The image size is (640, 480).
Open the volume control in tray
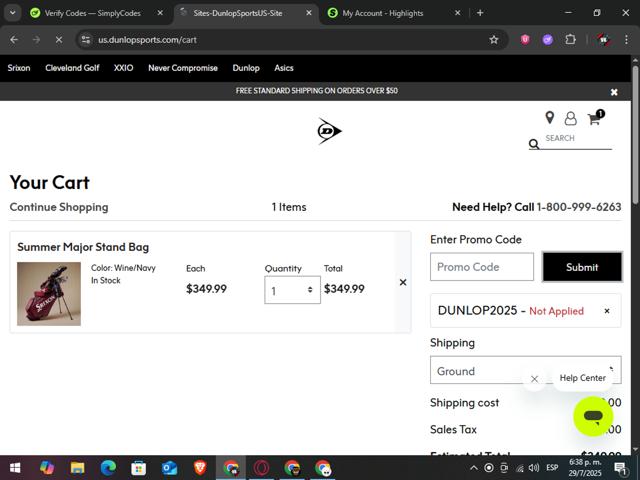[x=534, y=468]
